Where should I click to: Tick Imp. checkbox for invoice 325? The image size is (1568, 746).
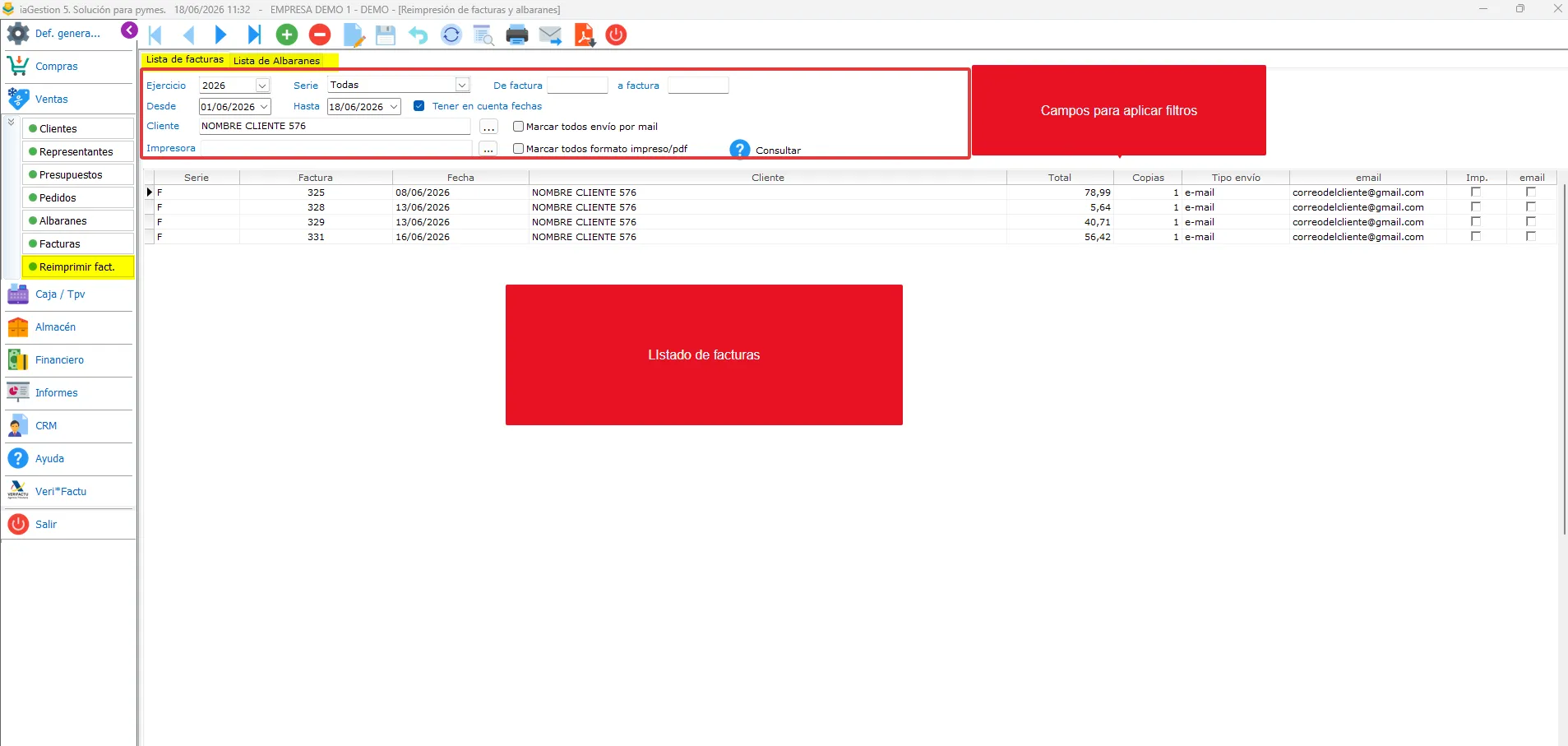click(x=1476, y=192)
